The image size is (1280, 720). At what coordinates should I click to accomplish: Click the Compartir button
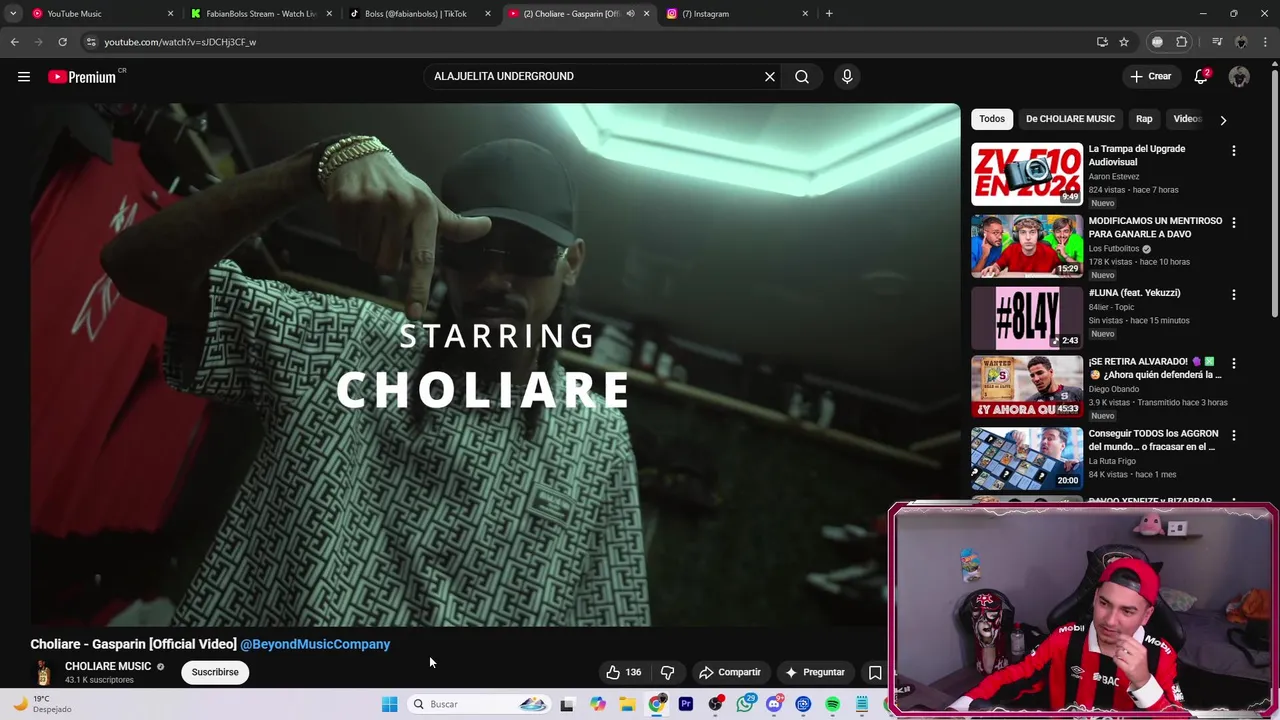[x=730, y=672]
